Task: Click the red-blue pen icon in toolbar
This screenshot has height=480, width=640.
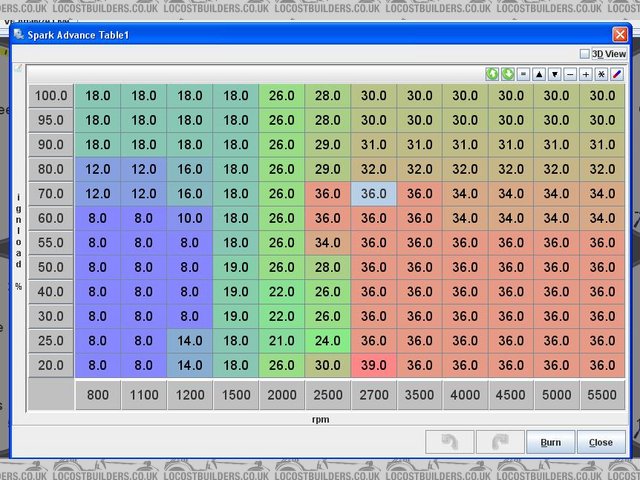Action: 617,74
